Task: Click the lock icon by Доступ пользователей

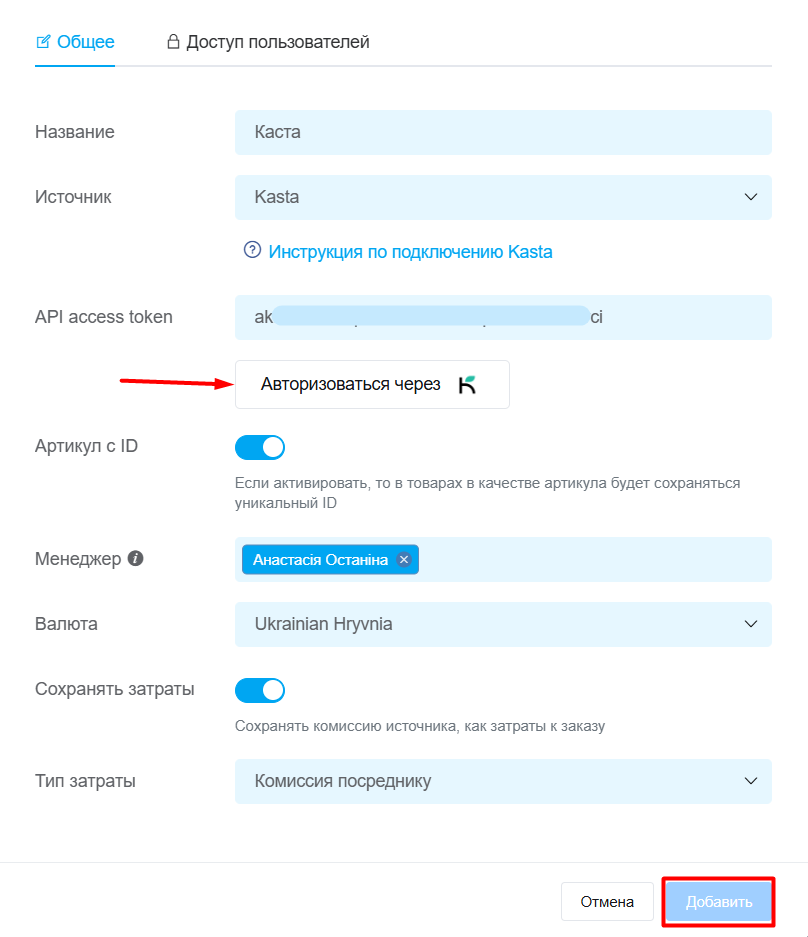Action: 173,41
